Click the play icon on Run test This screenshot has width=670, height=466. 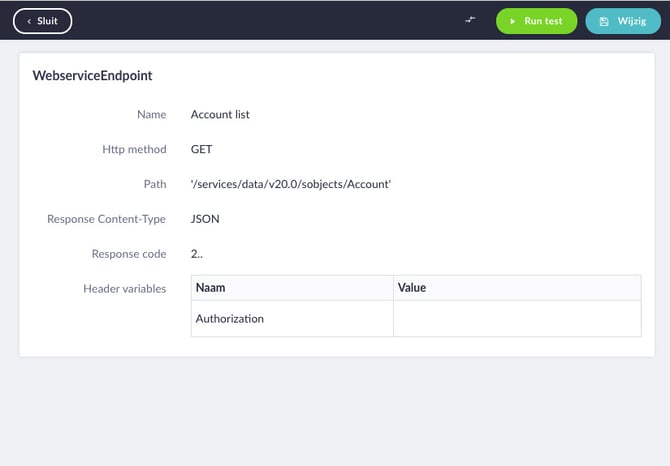point(513,21)
